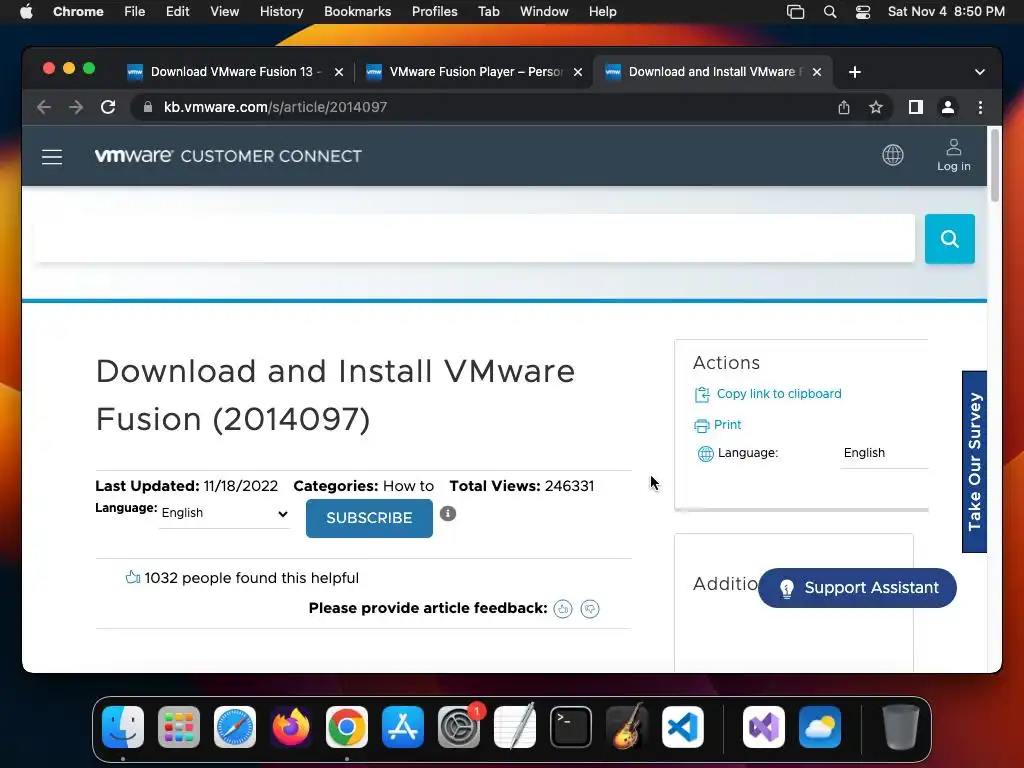Open Spotlight search in menu bar
Viewport: 1024px width, 768px height.
pos(830,12)
